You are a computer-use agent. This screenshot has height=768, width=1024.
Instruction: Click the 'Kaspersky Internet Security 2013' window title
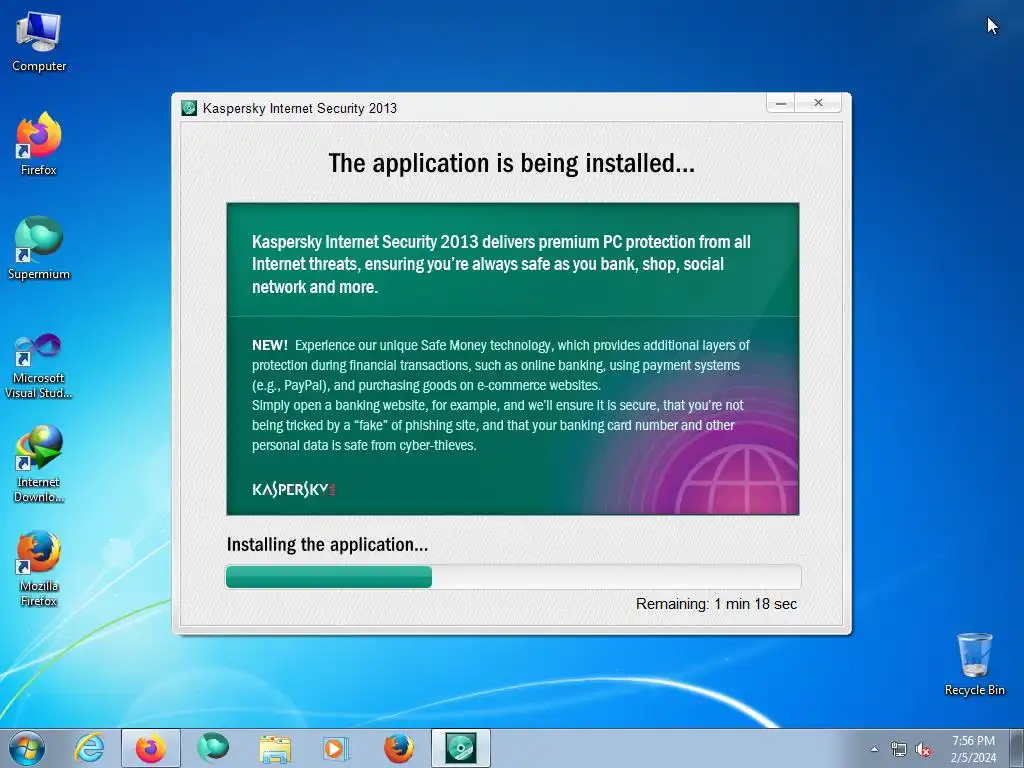click(x=300, y=108)
